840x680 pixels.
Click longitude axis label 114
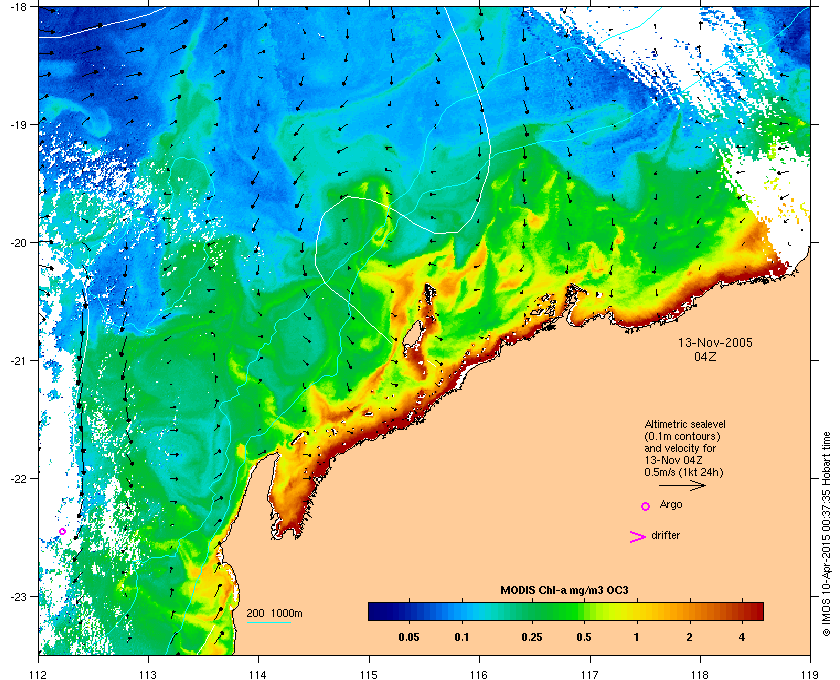coord(258,675)
